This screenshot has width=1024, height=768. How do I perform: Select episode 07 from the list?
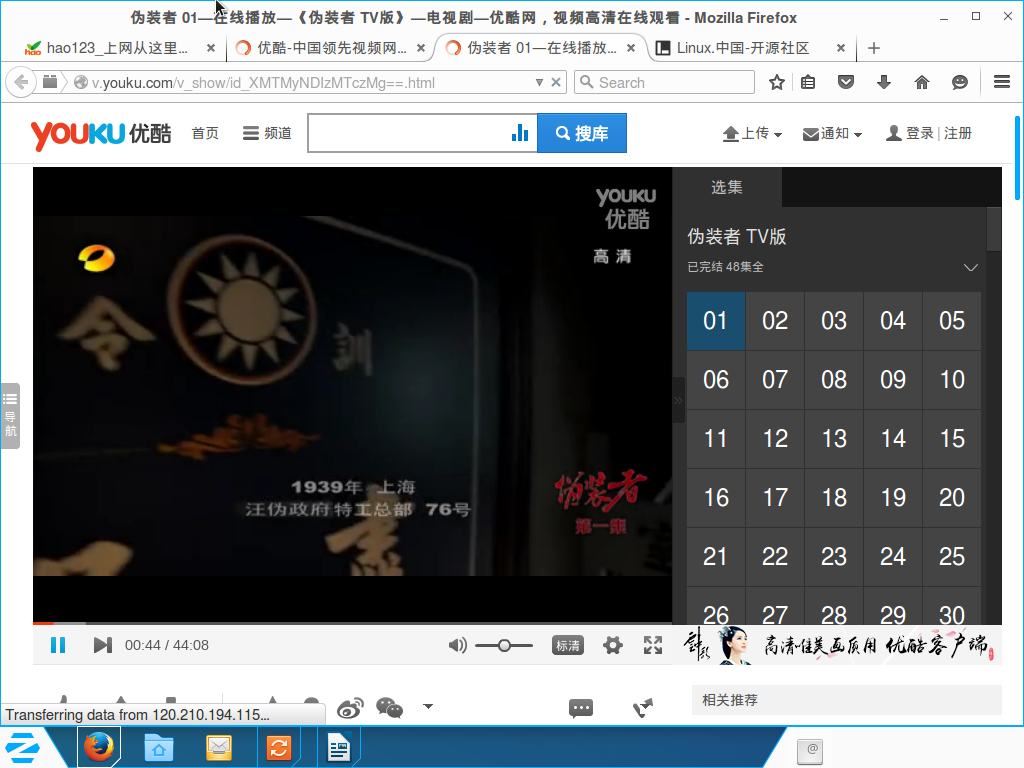tap(775, 380)
